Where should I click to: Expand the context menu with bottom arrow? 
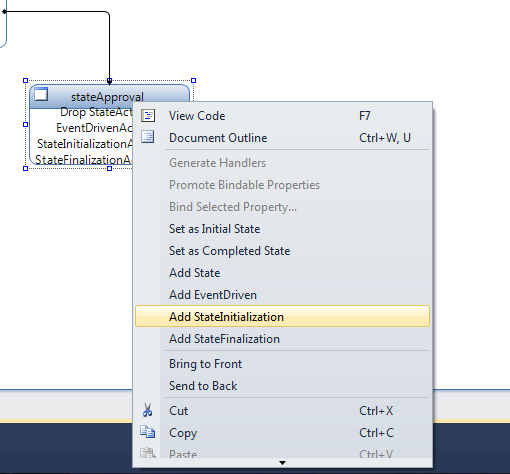tap(282, 463)
